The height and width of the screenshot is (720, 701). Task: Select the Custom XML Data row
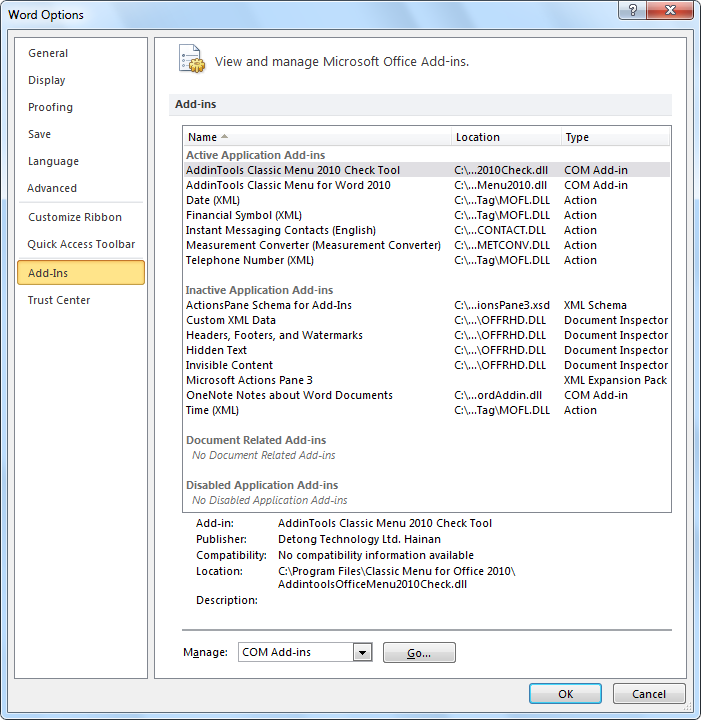point(426,321)
